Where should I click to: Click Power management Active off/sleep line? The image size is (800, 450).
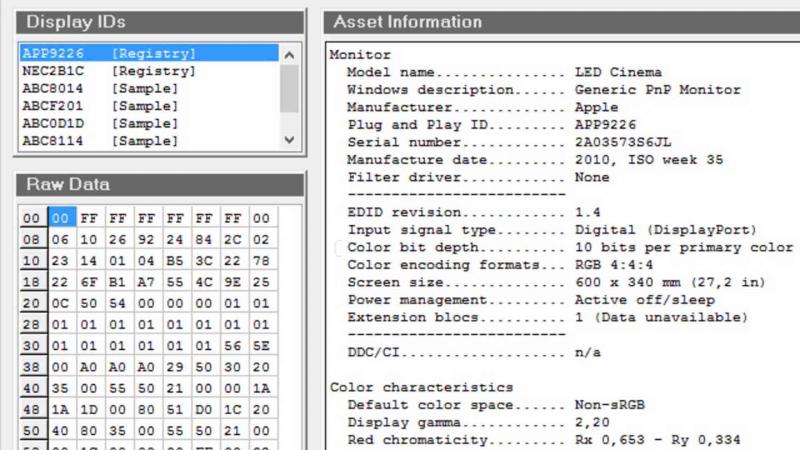[x=531, y=299]
